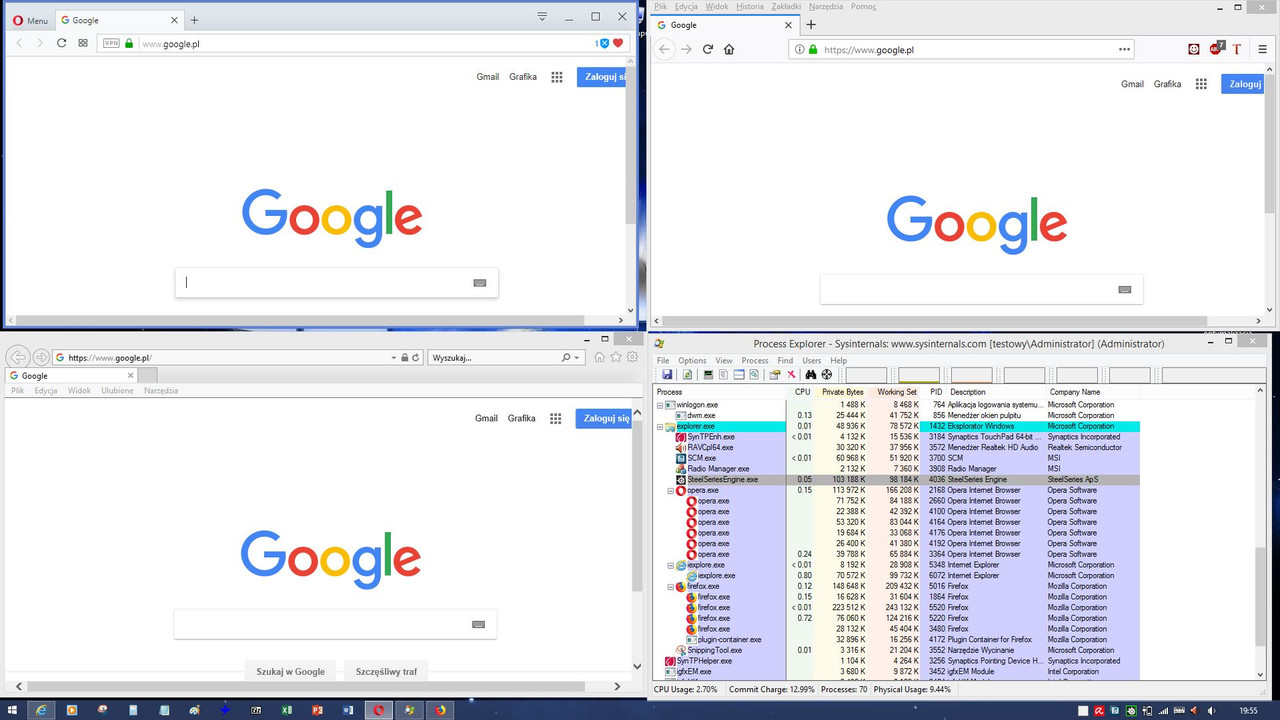Viewport: 1280px width, 720px height.
Task: Open the Historia menu in Firefox
Action: tap(750, 6)
